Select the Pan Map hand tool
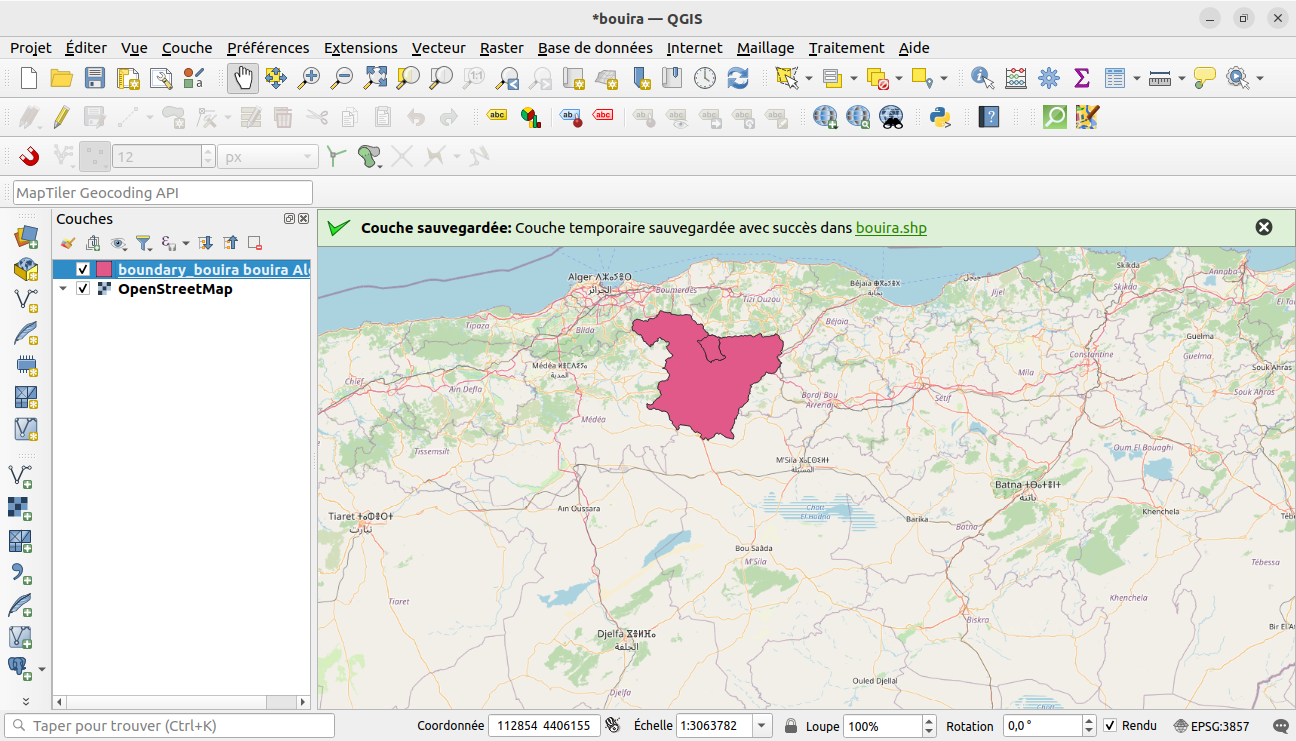 click(x=243, y=78)
